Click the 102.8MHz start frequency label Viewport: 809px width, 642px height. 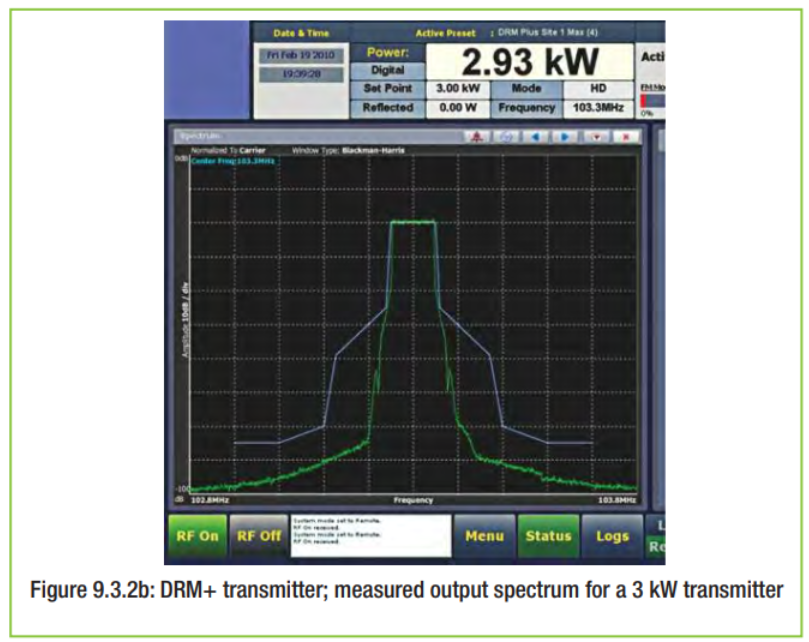pyautogui.click(x=209, y=500)
